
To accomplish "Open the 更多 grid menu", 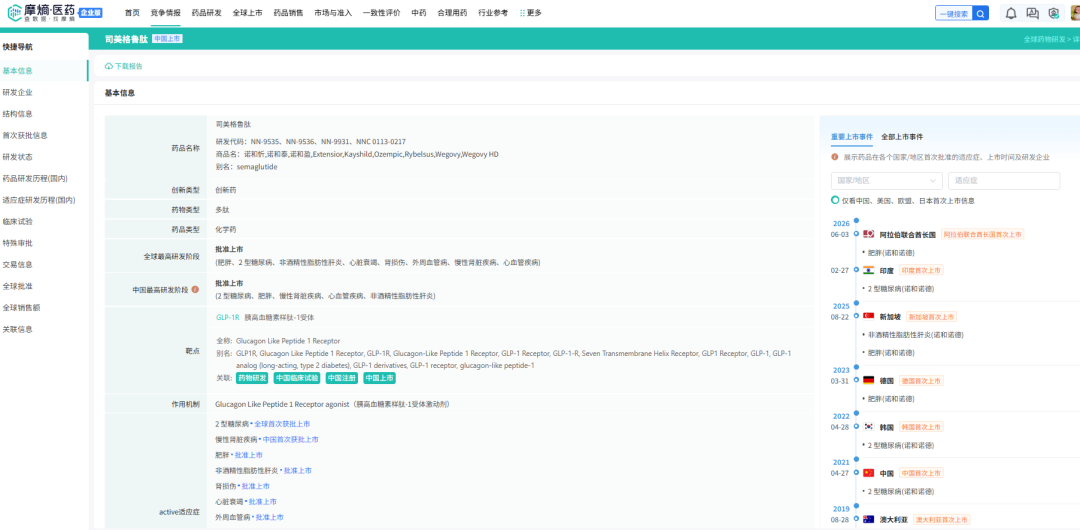I will (x=530, y=13).
